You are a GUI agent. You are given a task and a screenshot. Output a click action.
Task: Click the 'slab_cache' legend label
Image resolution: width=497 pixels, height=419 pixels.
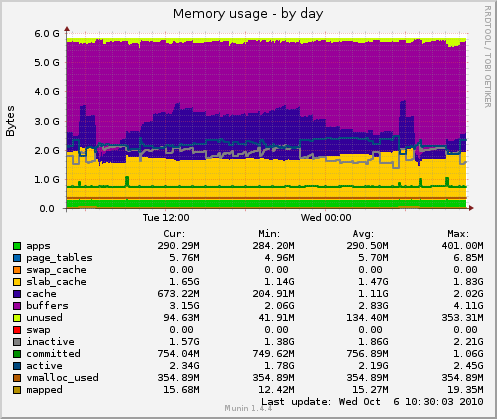(56, 282)
